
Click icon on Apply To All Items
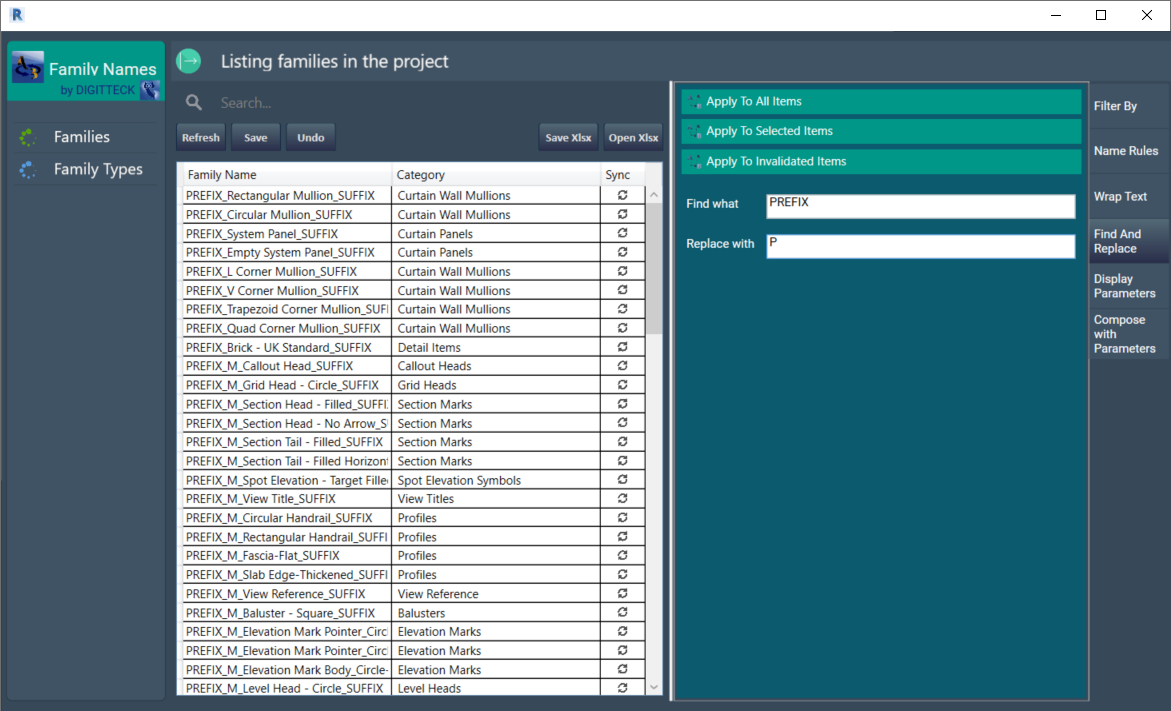[x=695, y=102]
